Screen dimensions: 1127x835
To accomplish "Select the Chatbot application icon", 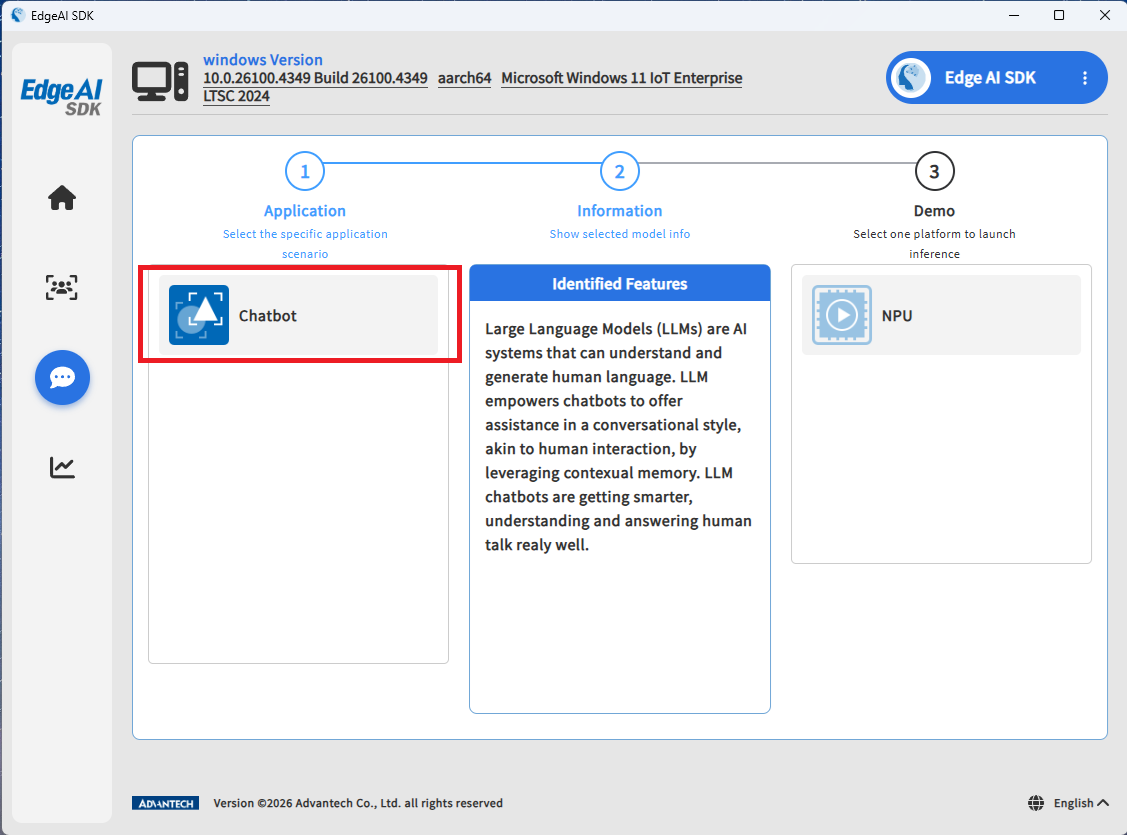I will click(199, 315).
